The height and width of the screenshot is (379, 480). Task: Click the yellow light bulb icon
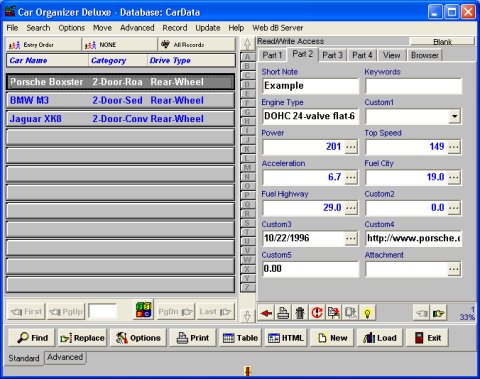pyautogui.click(x=367, y=313)
